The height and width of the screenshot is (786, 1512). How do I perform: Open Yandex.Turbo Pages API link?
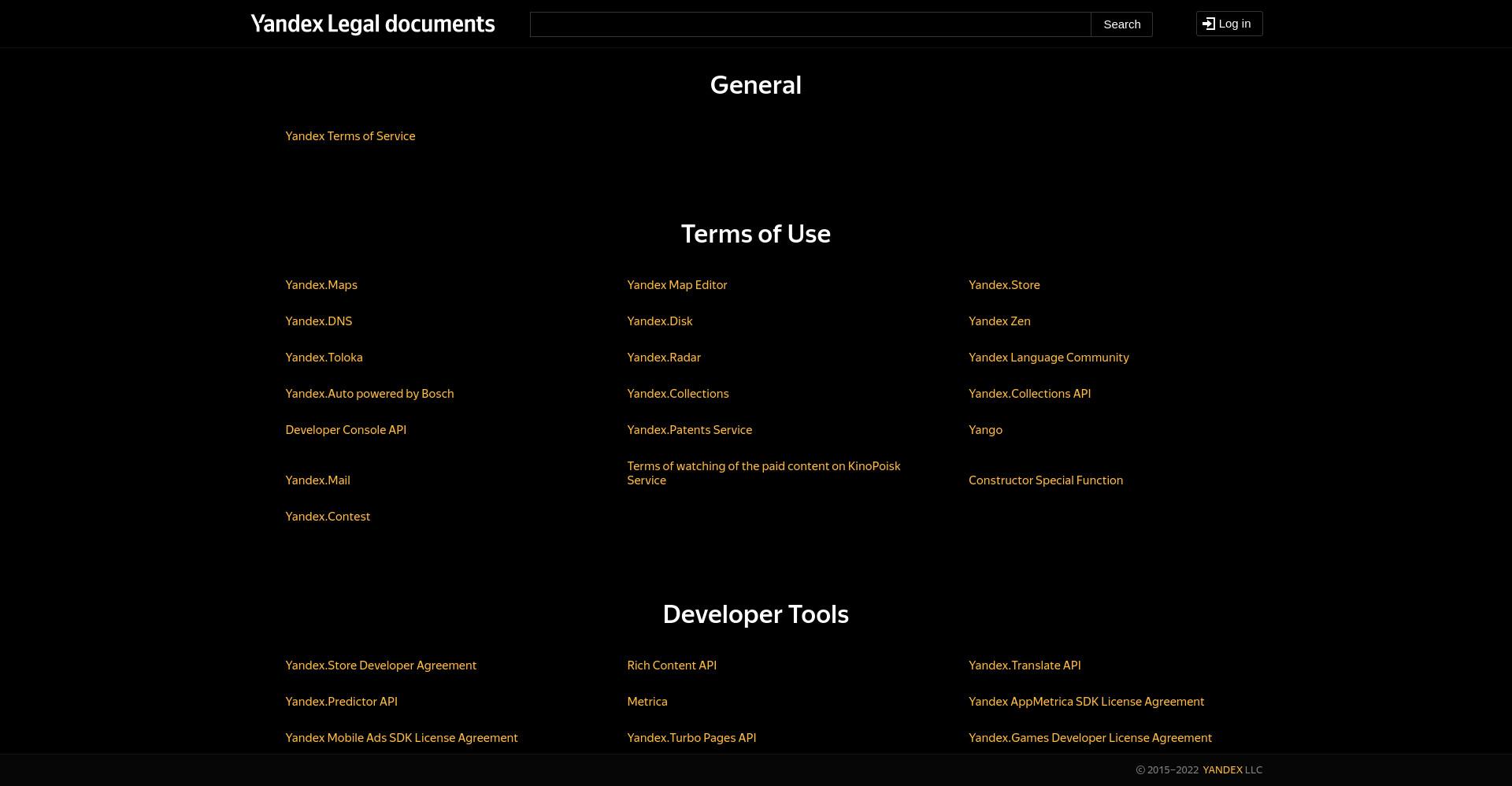[x=691, y=738]
